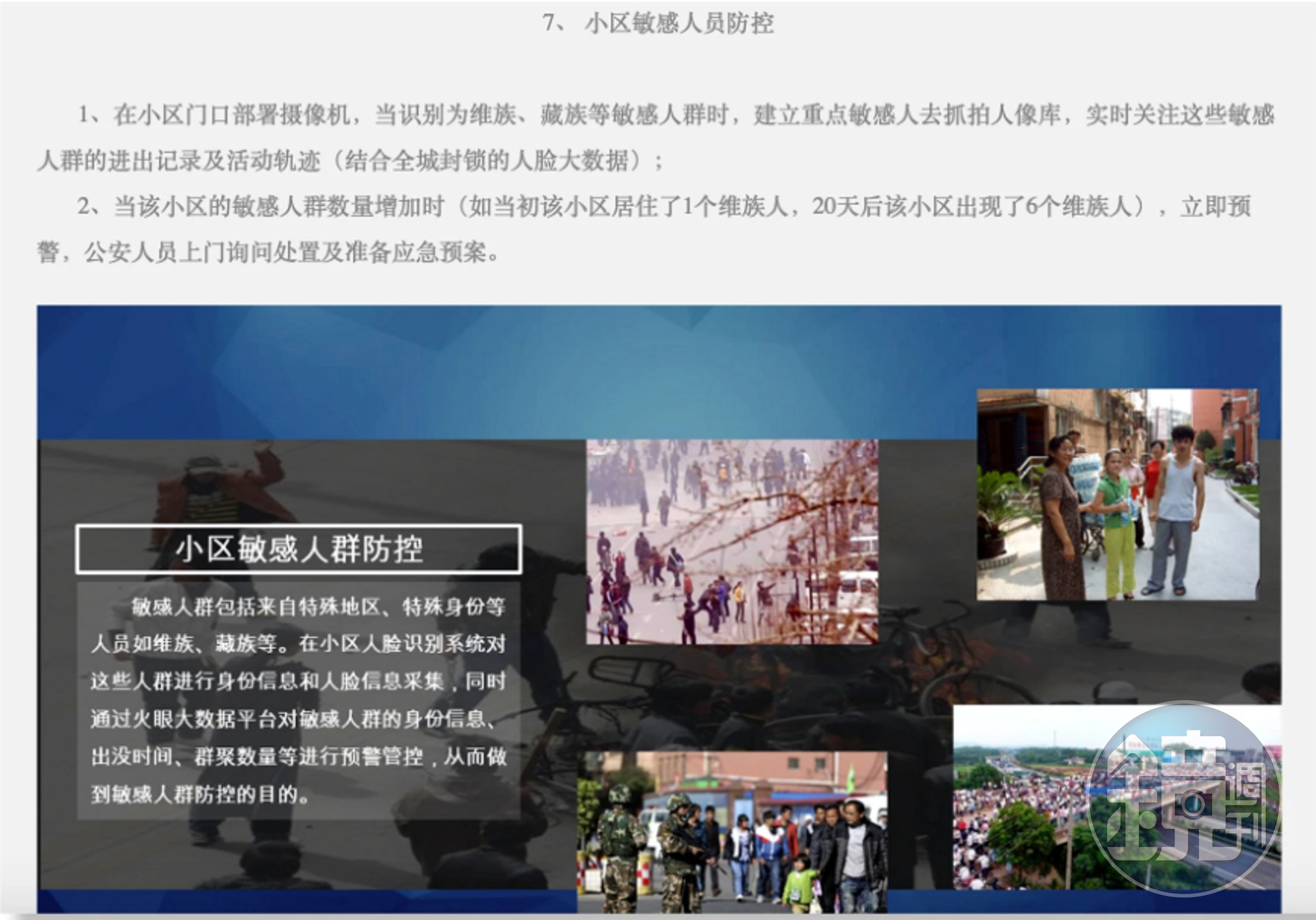Click the heading '7、小区敏感人员防控'

point(658,24)
